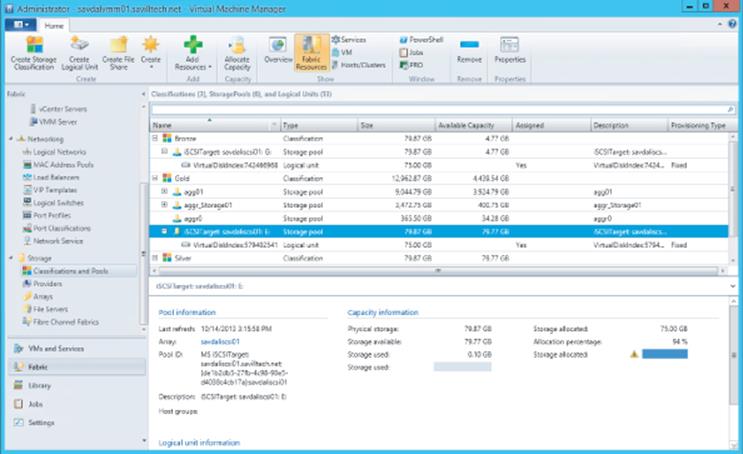This screenshot has width=743, height=454.
Task: Collapse the Fabric navigation pane arrow
Action: [x=143, y=94]
